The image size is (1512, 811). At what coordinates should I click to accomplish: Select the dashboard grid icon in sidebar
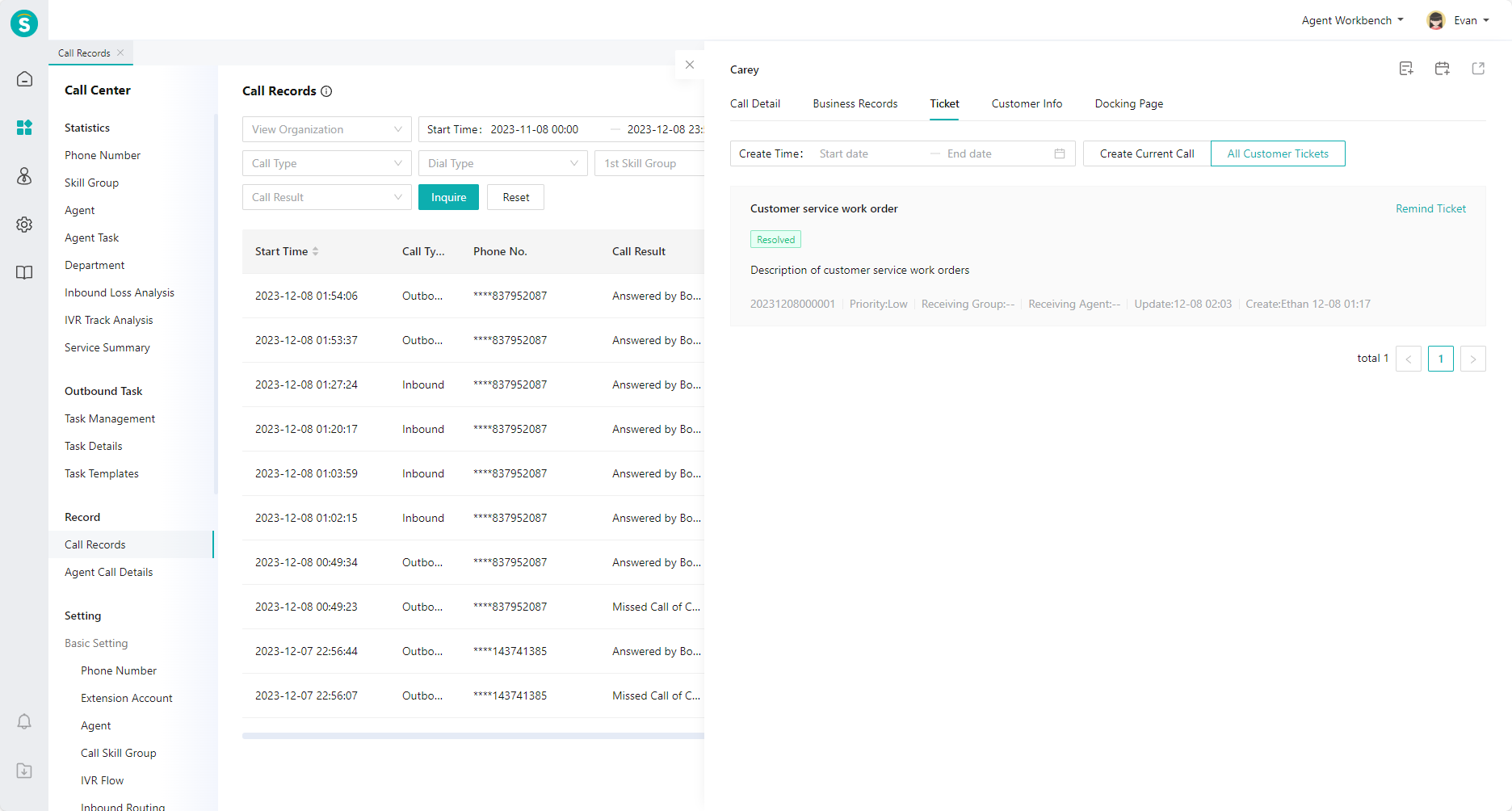click(x=24, y=128)
